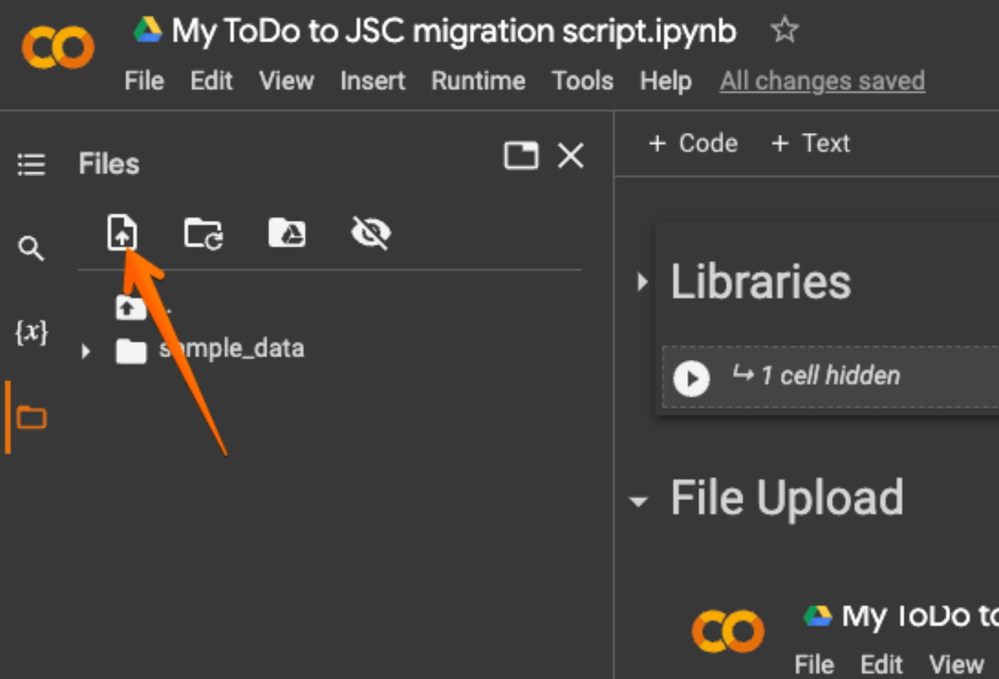Open the search (find and replace) sidebar icon
Image resolution: width=999 pixels, height=679 pixels.
[31, 248]
